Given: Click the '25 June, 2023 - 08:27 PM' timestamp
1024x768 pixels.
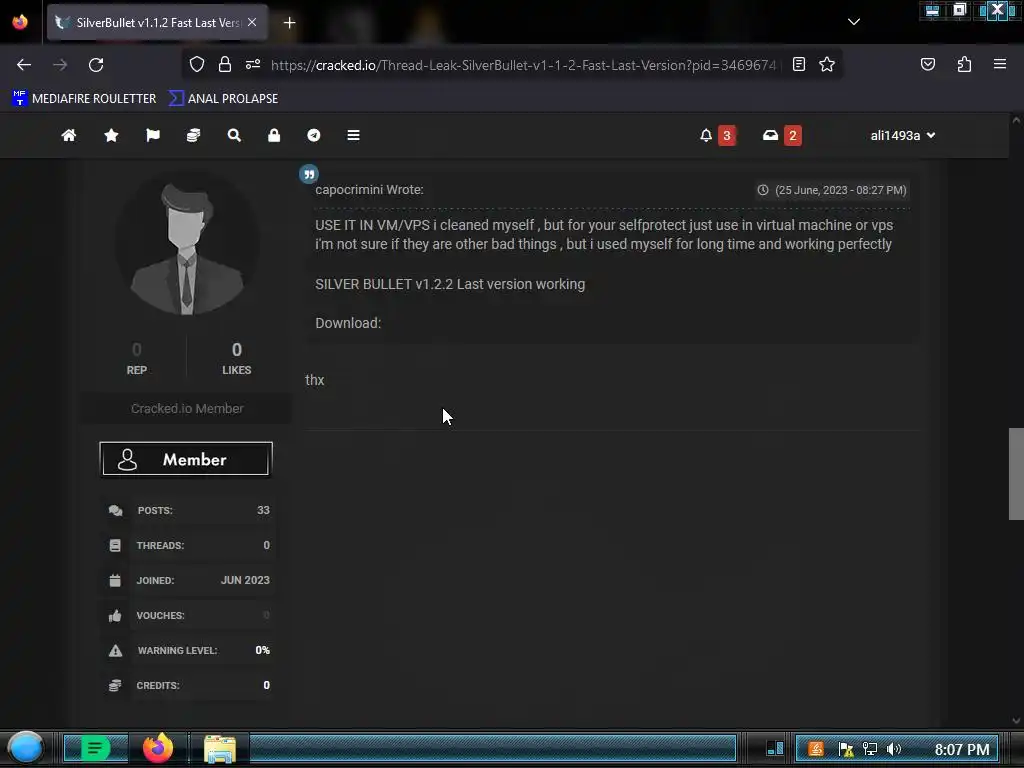Looking at the screenshot, I should (x=840, y=190).
